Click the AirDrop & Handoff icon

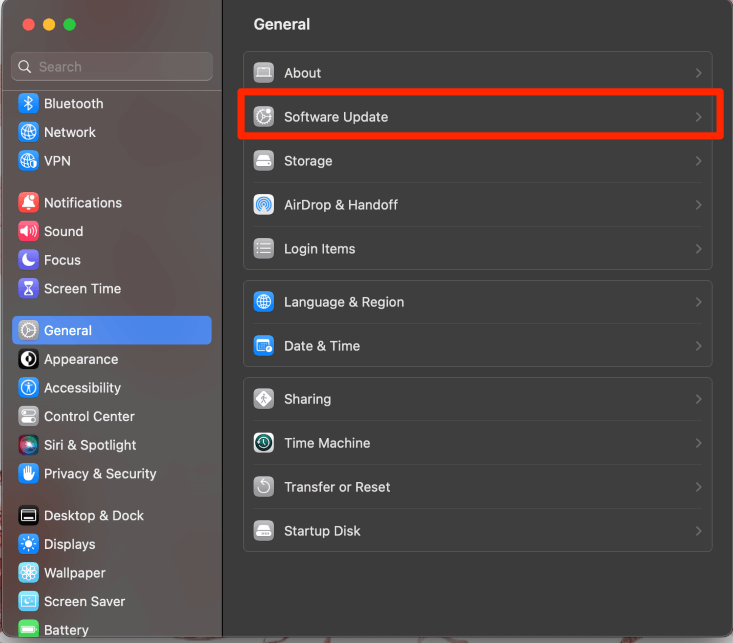point(264,205)
